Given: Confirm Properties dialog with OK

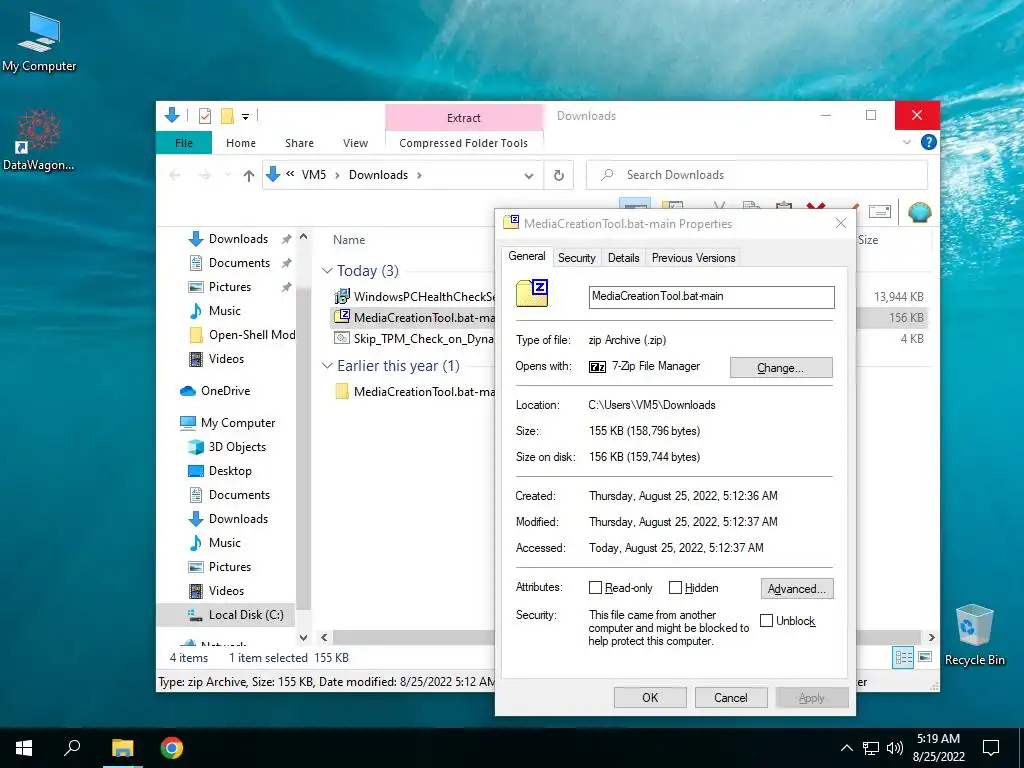Looking at the screenshot, I should coord(650,697).
